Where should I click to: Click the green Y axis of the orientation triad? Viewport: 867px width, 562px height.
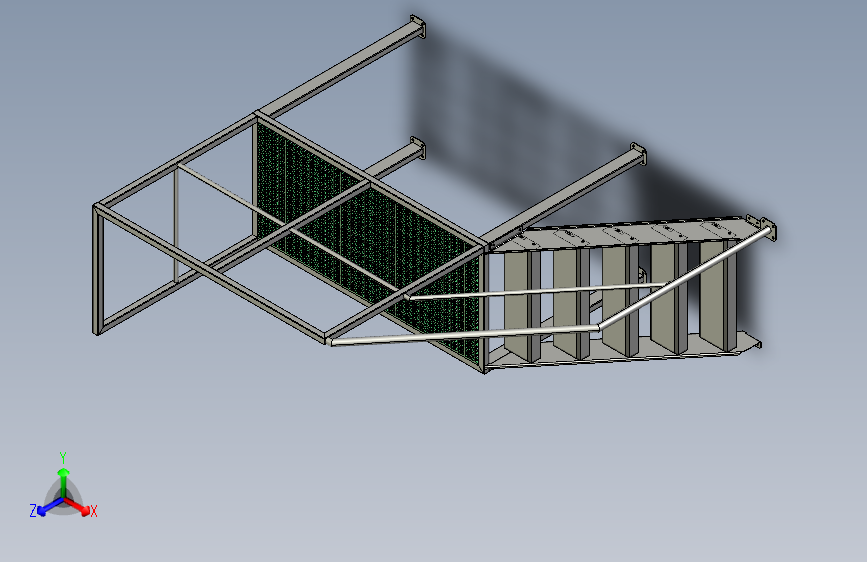(64, 482)
